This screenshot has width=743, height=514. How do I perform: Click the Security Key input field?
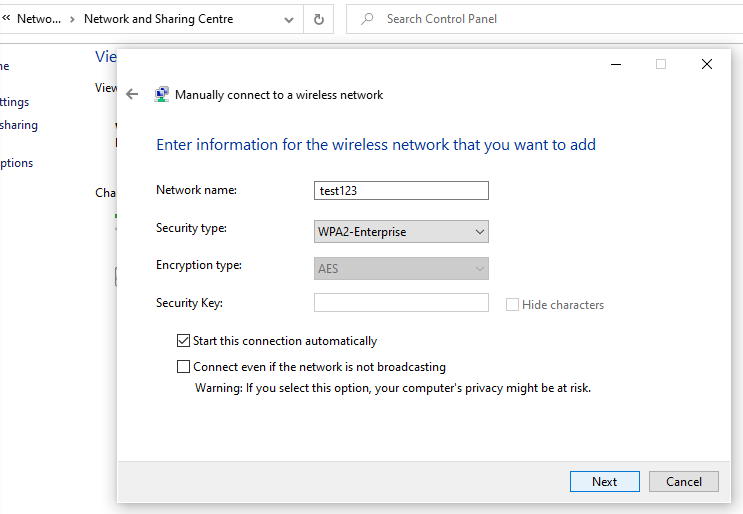[401, 302]
